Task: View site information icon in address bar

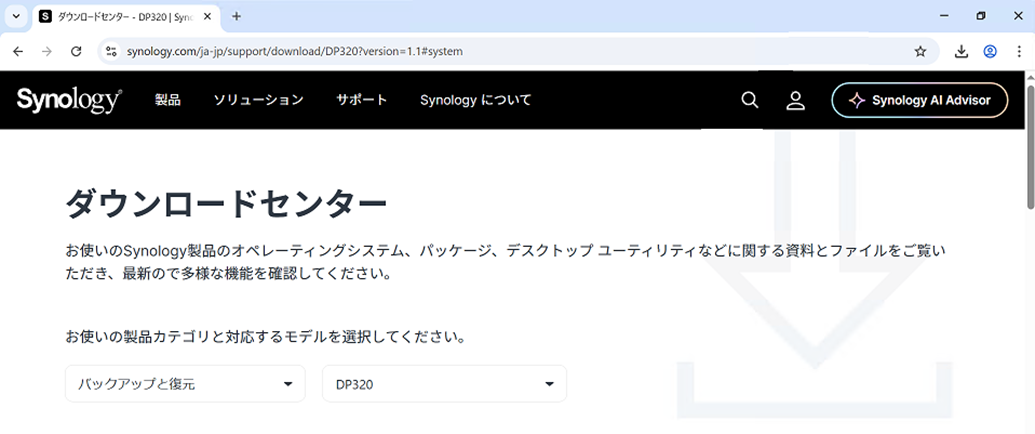Action: click(112, 51)
